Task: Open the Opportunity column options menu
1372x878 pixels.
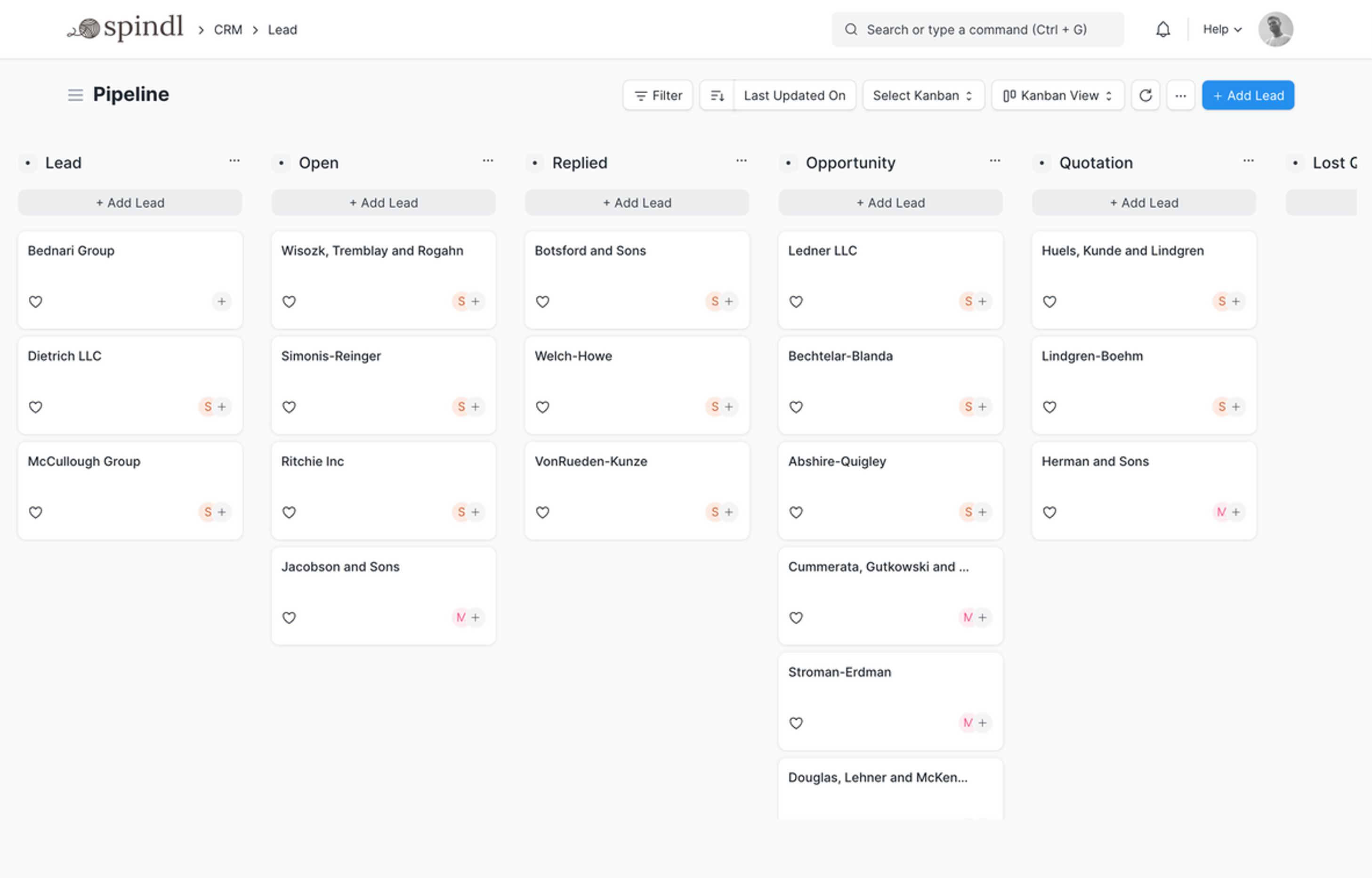Action: tap(994, 162)
